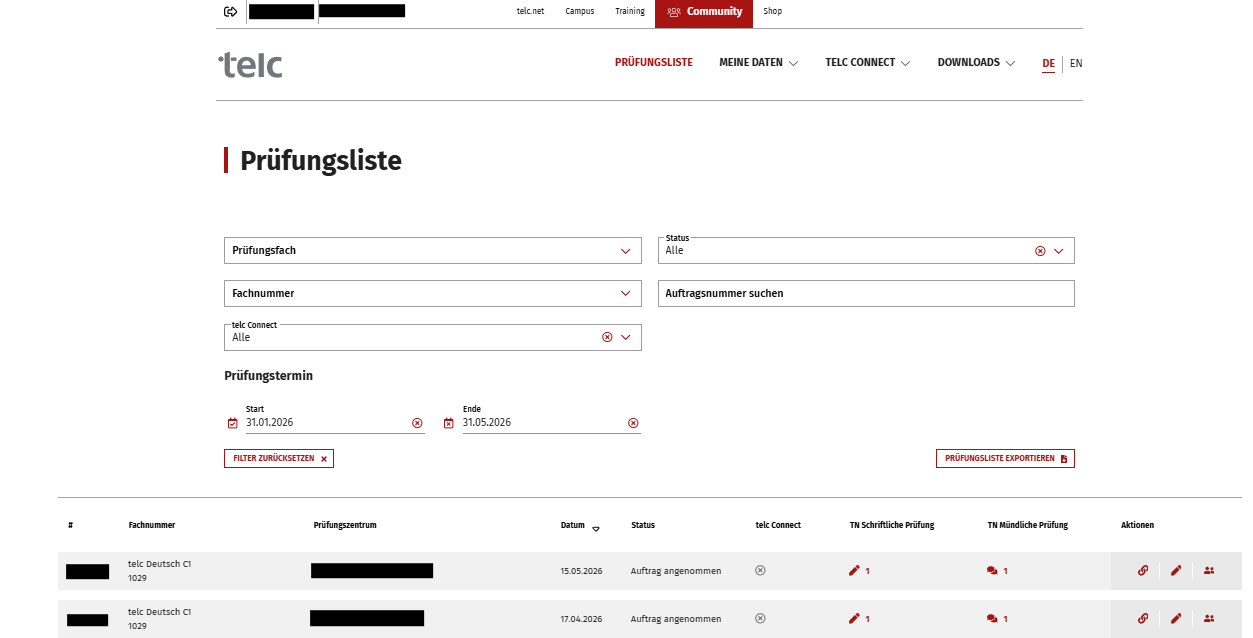Click the telc logo
The image size is (1253, 638).
click(x=250, y=65)
